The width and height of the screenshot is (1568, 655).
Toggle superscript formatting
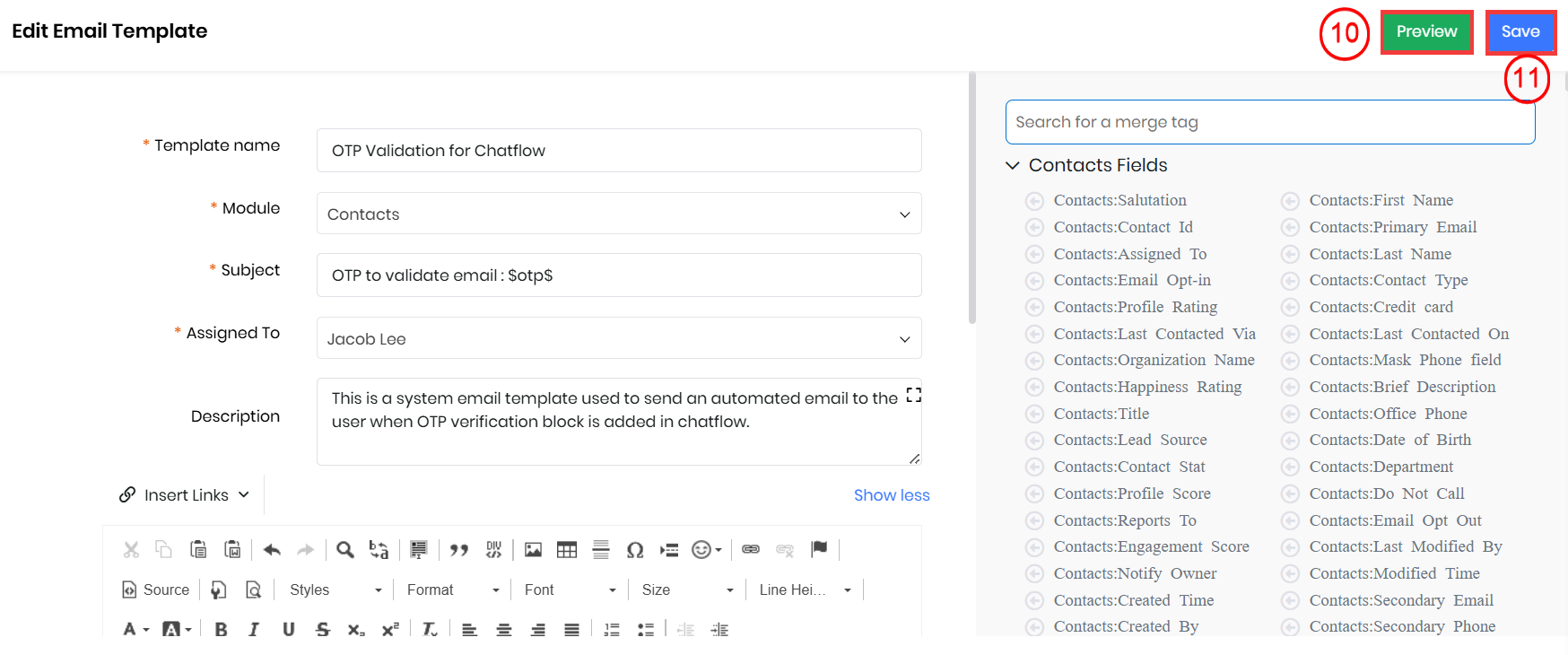pyautogui.click(x=390, y=630)
